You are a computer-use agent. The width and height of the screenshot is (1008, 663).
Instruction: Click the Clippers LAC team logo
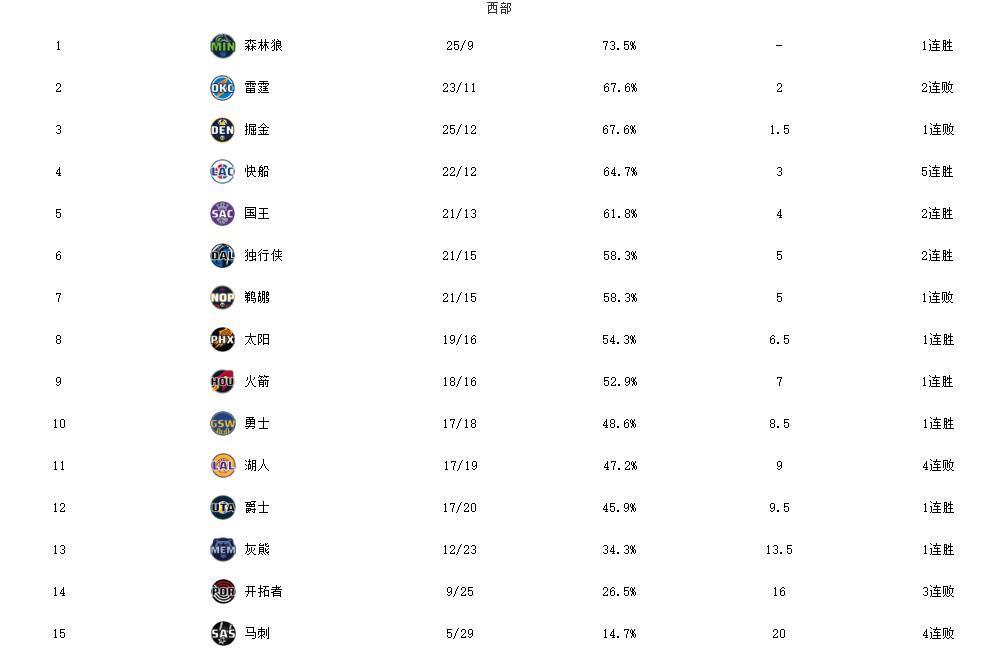coord(222,172)
